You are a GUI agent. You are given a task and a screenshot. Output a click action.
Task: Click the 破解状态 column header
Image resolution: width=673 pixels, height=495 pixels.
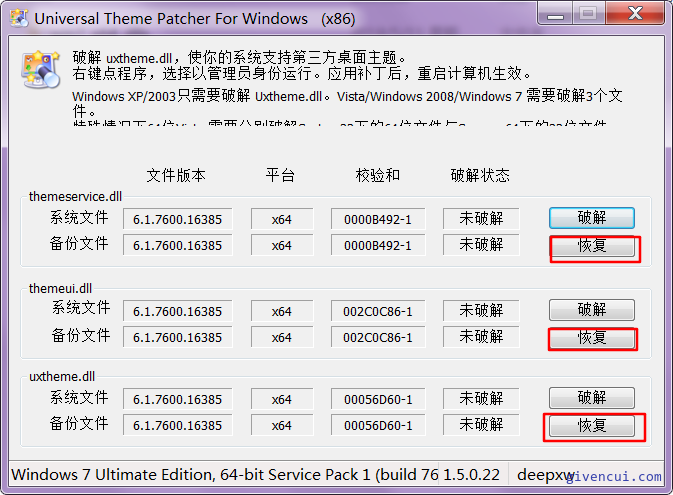click(480, 175)
